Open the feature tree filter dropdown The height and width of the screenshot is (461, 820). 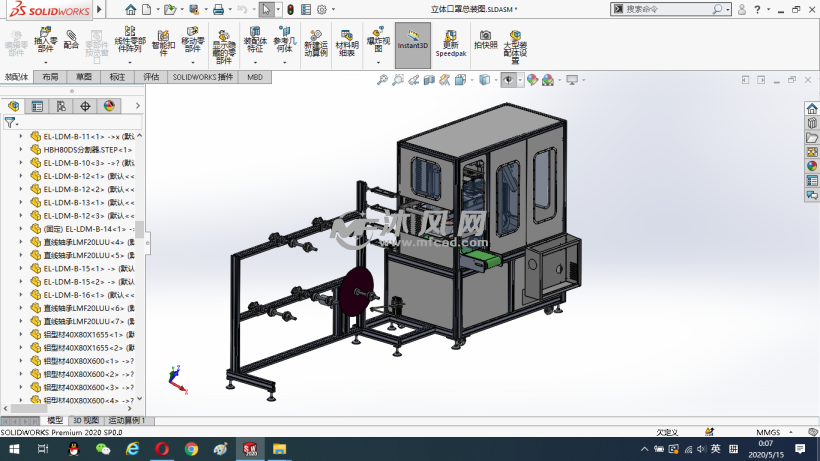pyautogui.click(x=10, y=122)
